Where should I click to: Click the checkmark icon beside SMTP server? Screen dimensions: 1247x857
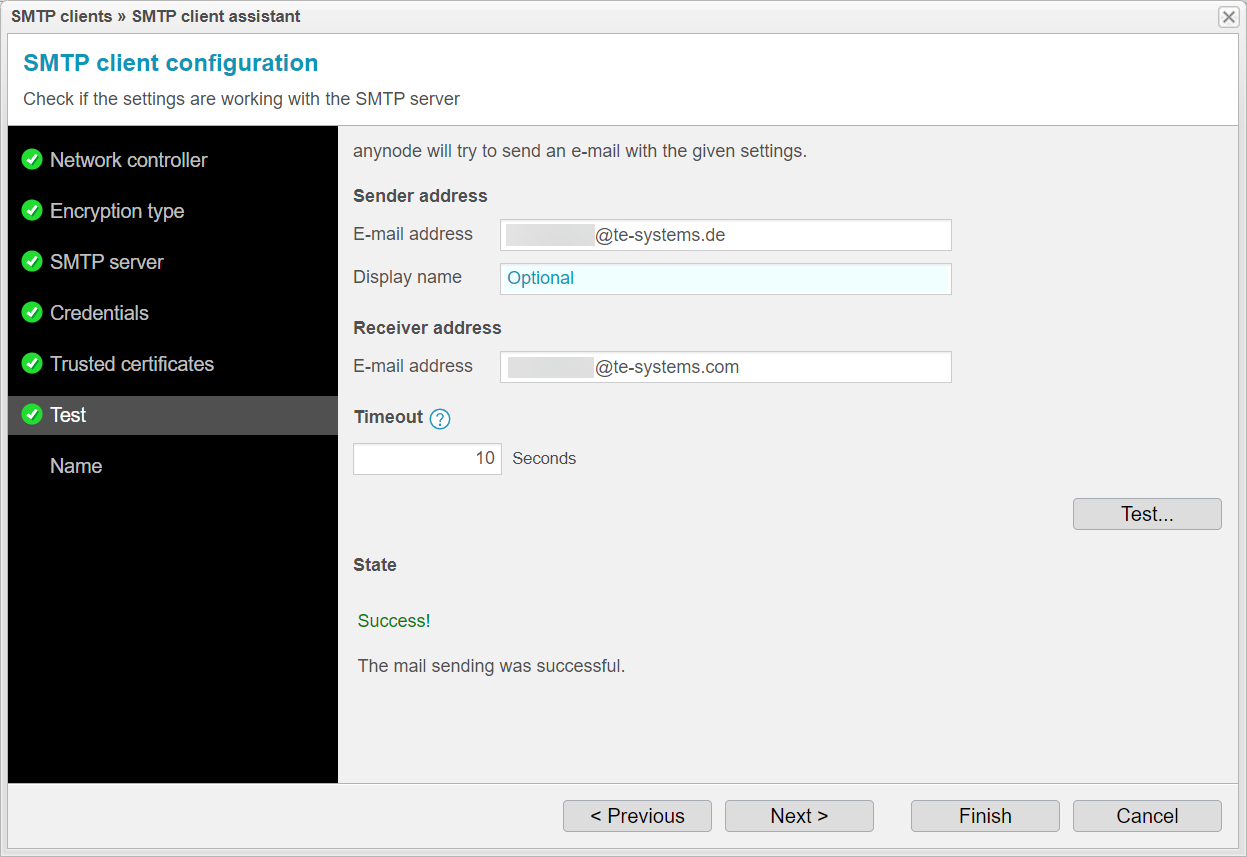[x=31, y=262]
